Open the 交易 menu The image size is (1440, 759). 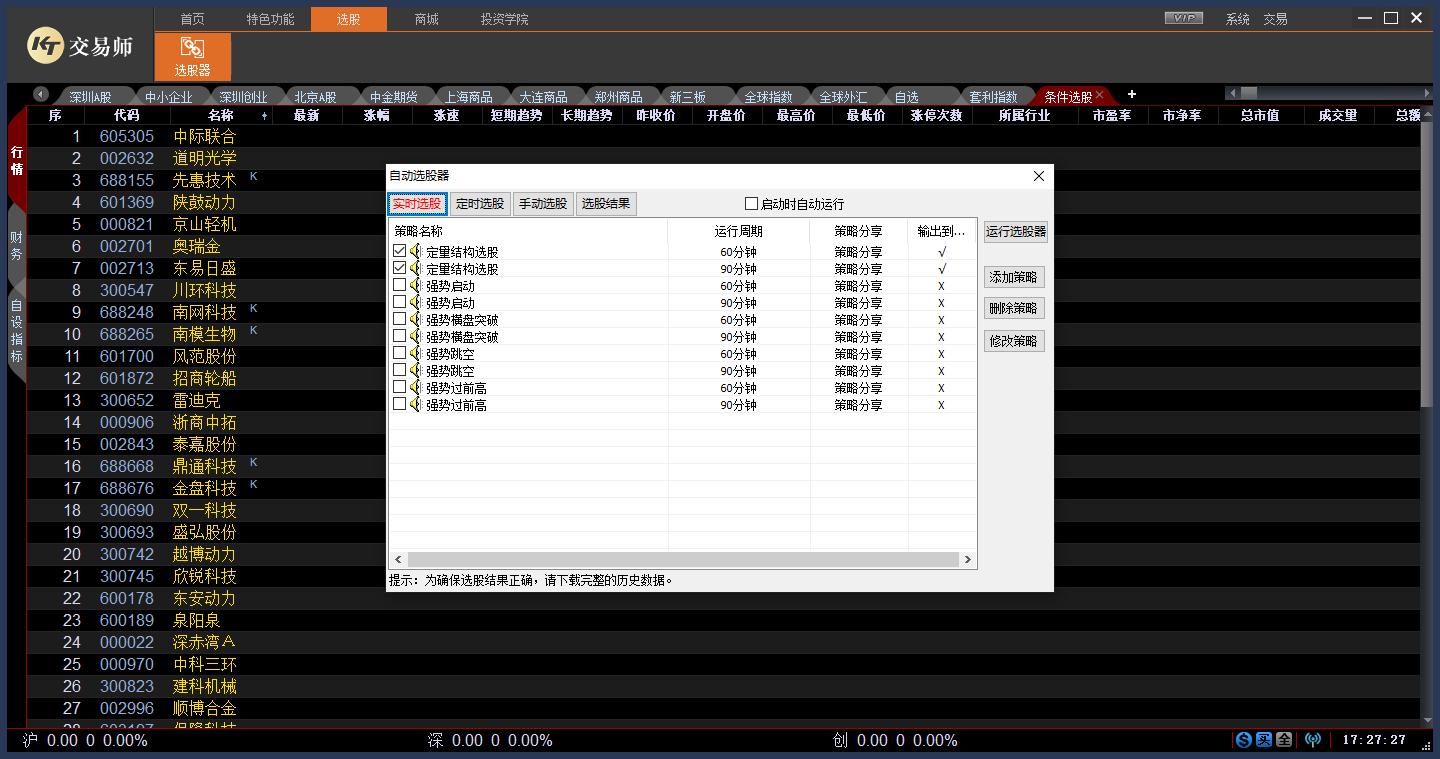click(1275, 19)
